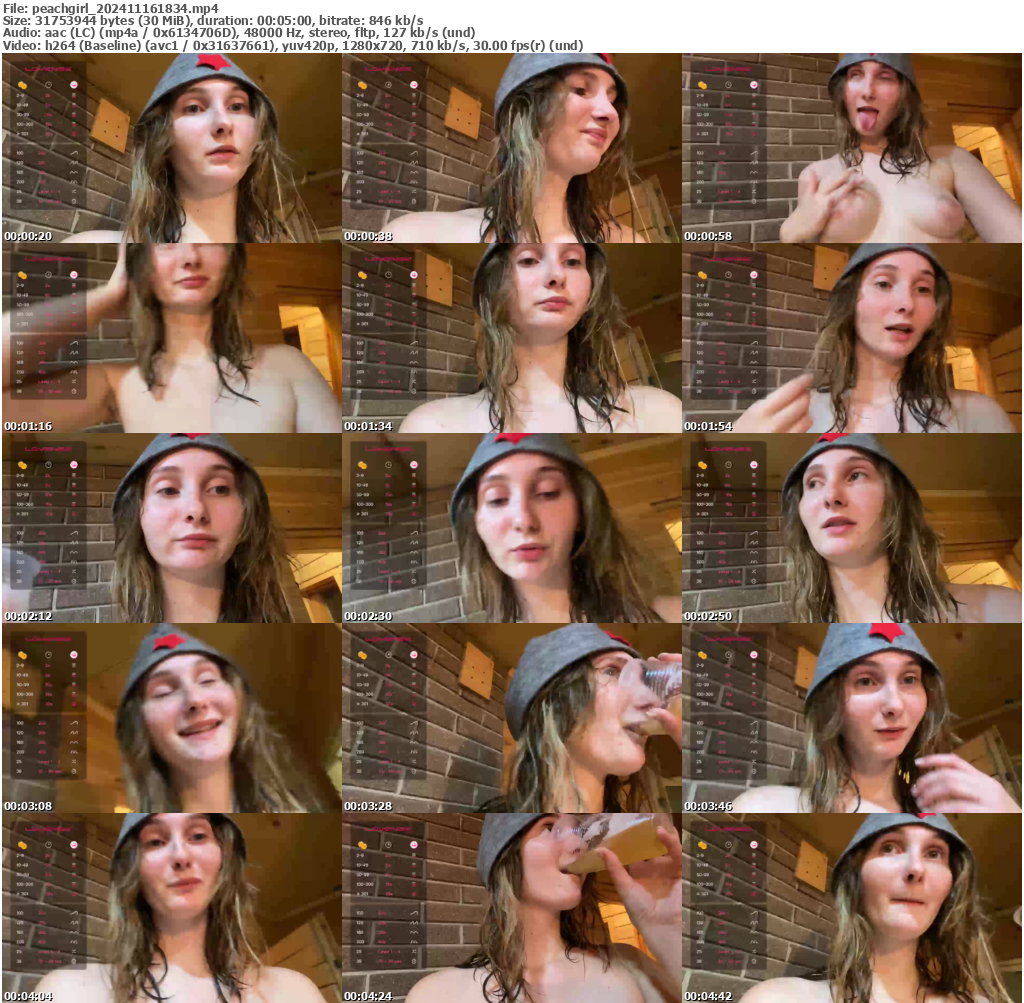The width and height of the screenshot is (1024, 1003).
Task: Click the 00:04:42 timestamp marker
Action: click(706, 995)
